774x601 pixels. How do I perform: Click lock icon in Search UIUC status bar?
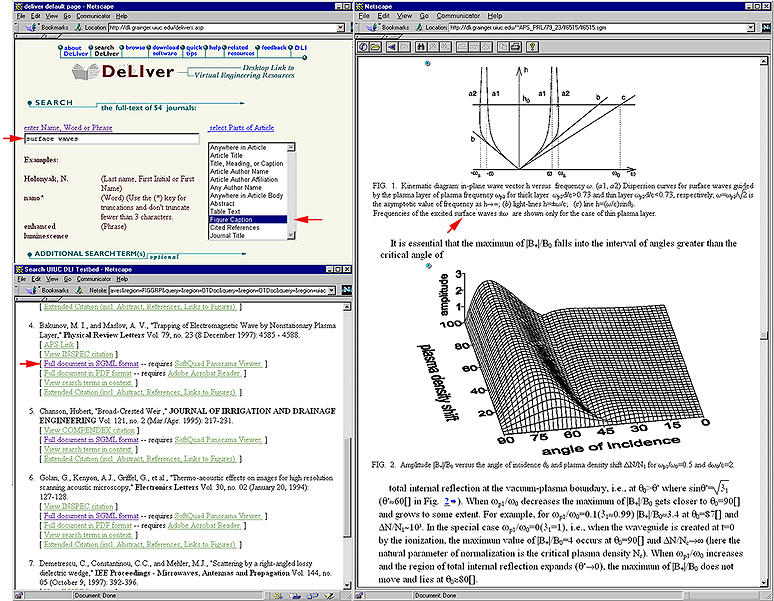18,596
